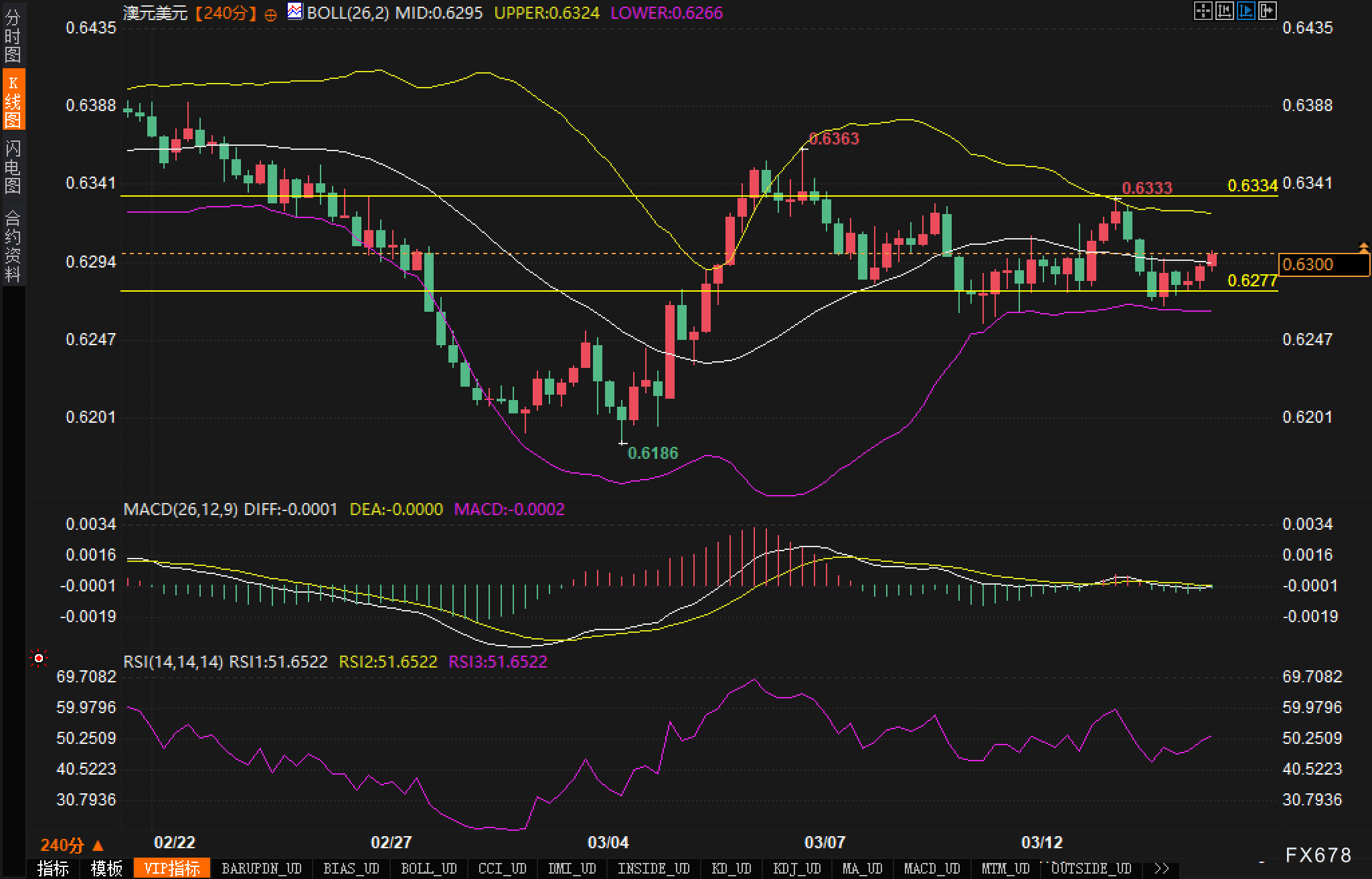Click the crosshair cursor icon at top right
Viewport: 1372px width, 879px height.
tap(1203, 11)
